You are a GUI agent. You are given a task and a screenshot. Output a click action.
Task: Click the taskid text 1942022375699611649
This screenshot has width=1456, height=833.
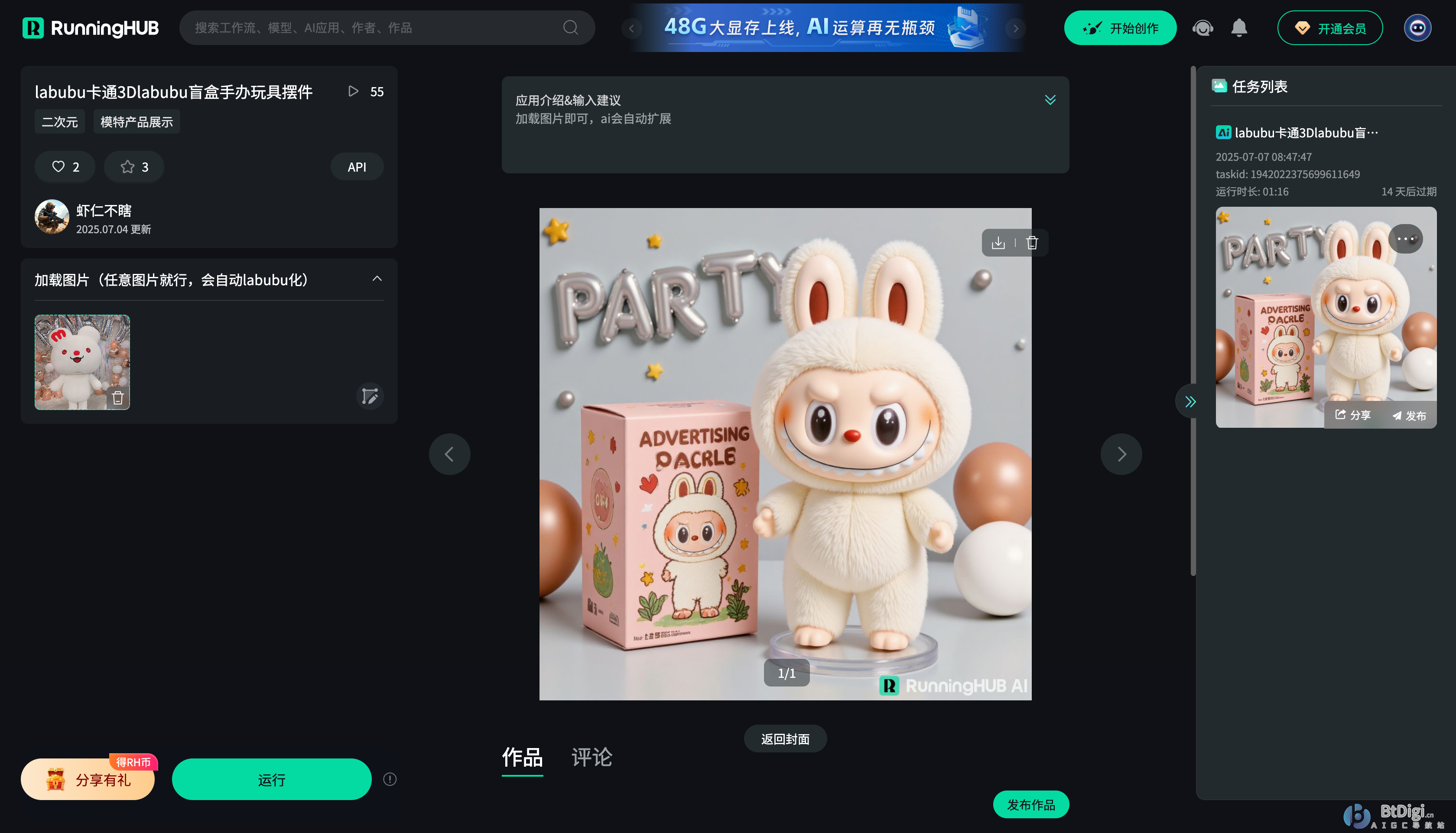[x=1288, y=174]
